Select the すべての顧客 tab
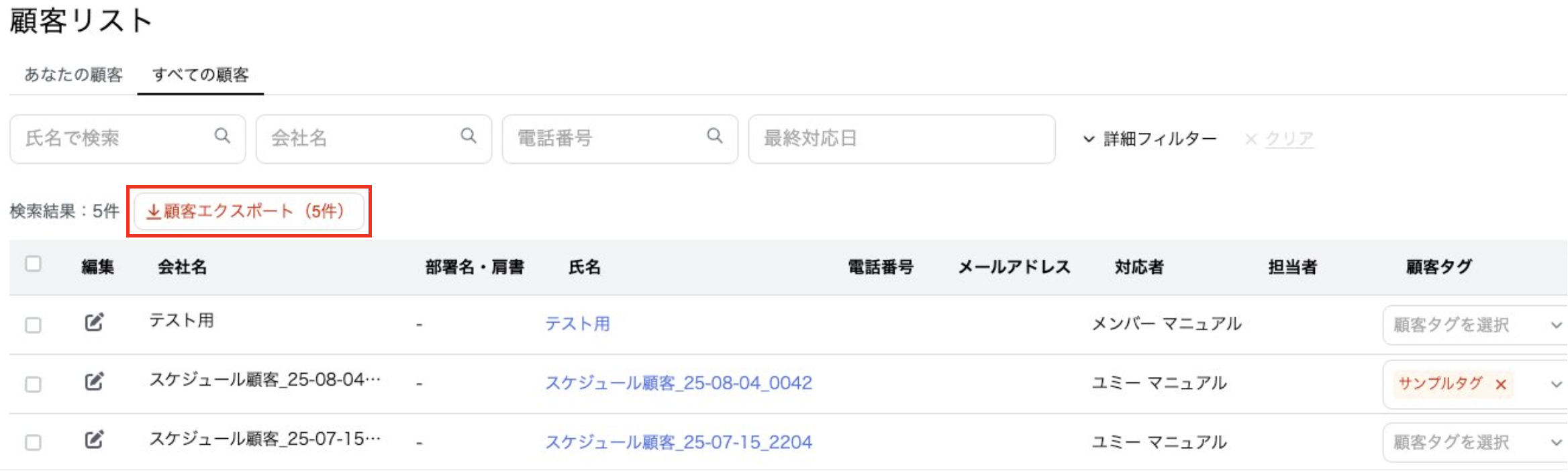 tap(200, 74)
